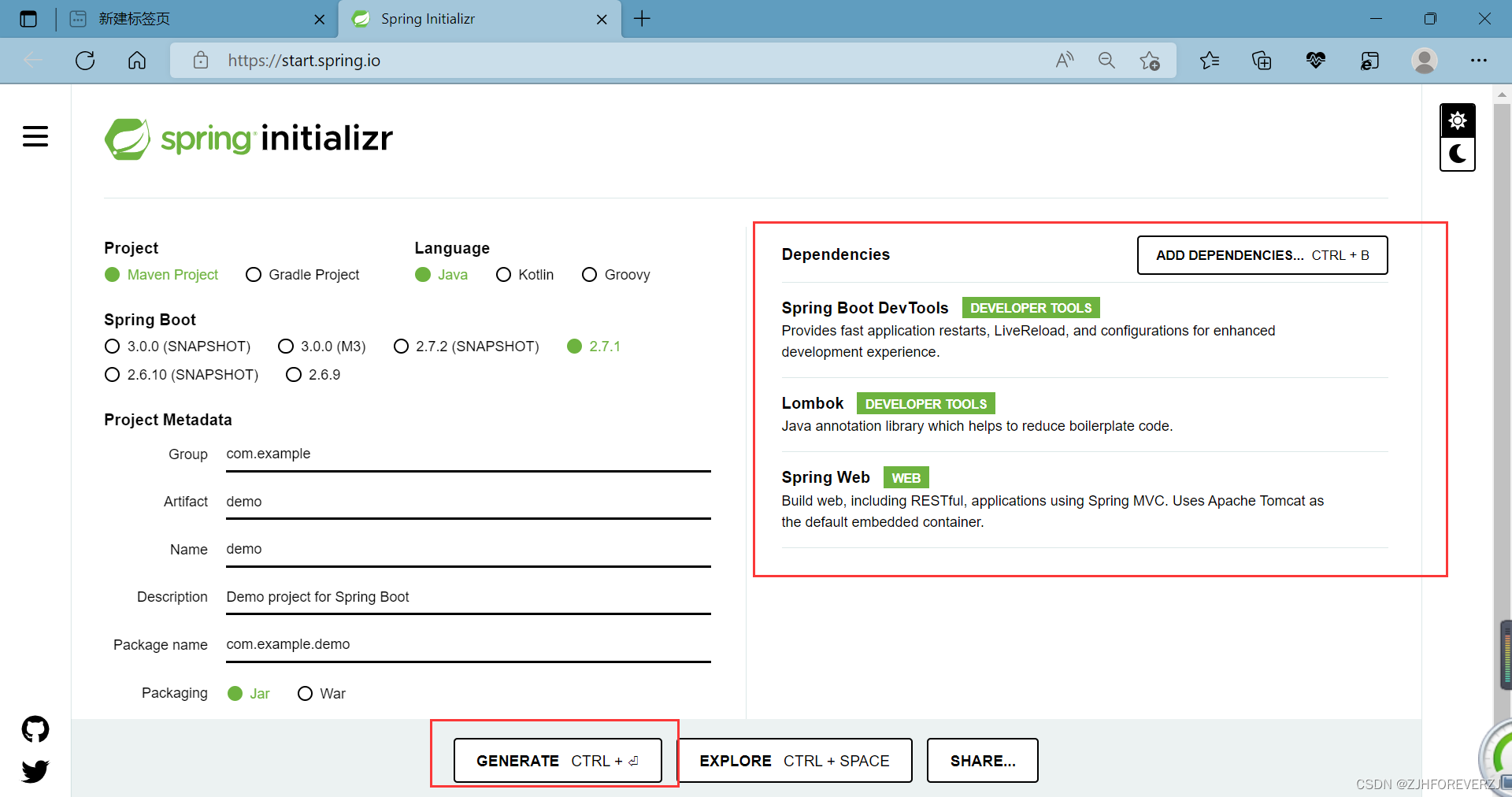Edit the Artifact field
This screenshot has width=1512, height=797.
point(469,502)
